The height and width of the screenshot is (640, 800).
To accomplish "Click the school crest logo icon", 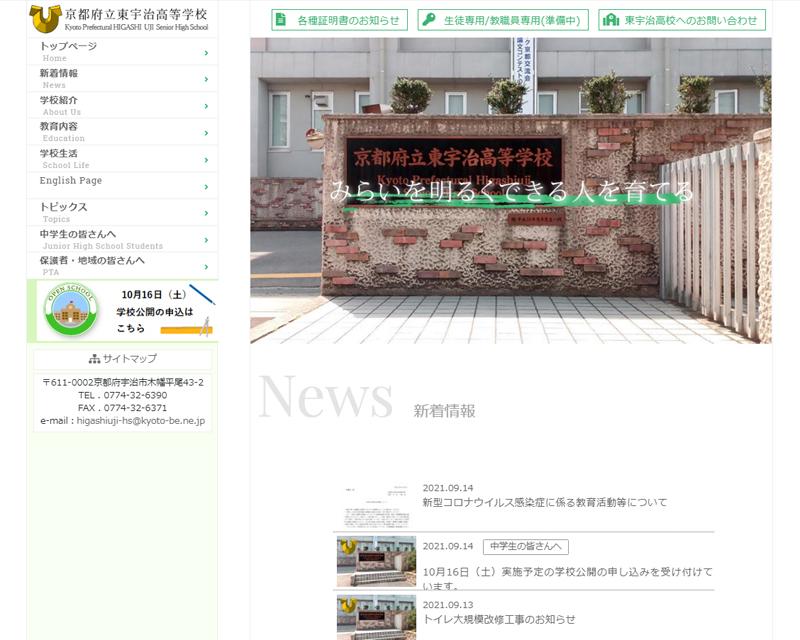I will click(45, 18).
